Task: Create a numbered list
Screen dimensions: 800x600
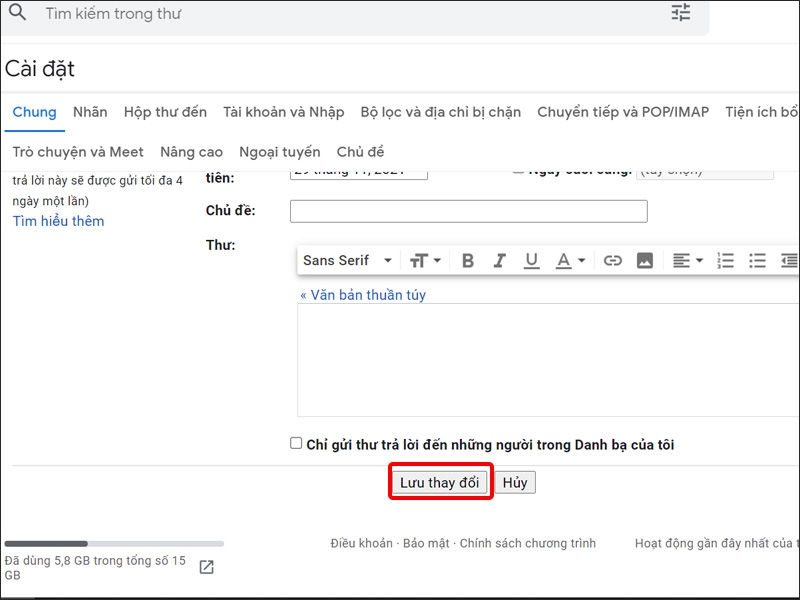Action: (x=726, y=260)
